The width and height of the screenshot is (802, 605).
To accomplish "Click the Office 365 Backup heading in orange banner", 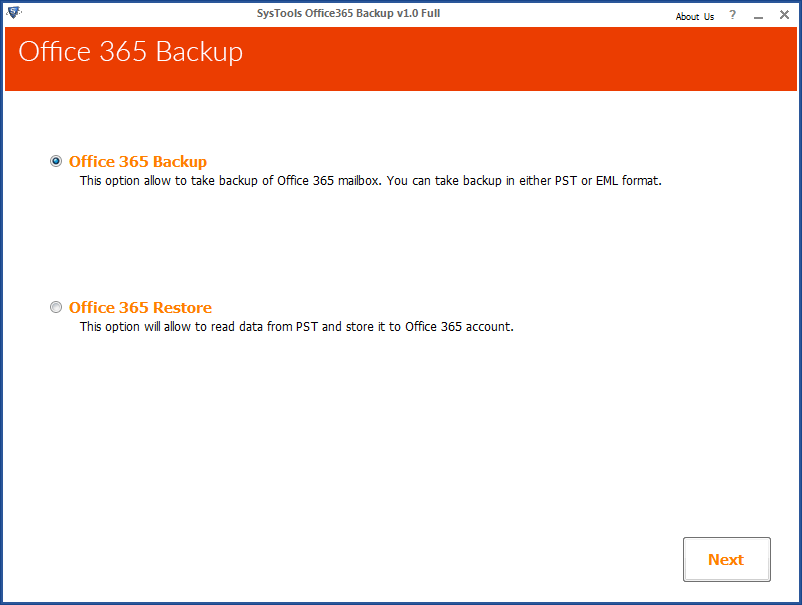I will click(130, 52).
